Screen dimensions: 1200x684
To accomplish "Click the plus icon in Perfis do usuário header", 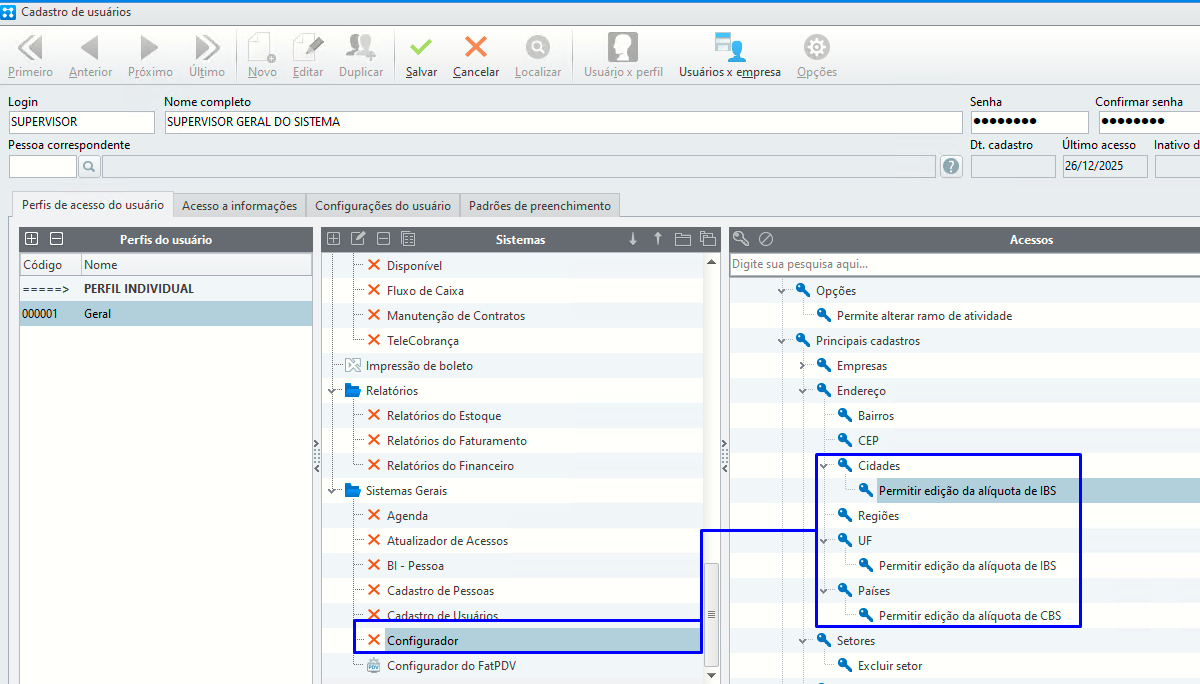I will tap(32, 239).
